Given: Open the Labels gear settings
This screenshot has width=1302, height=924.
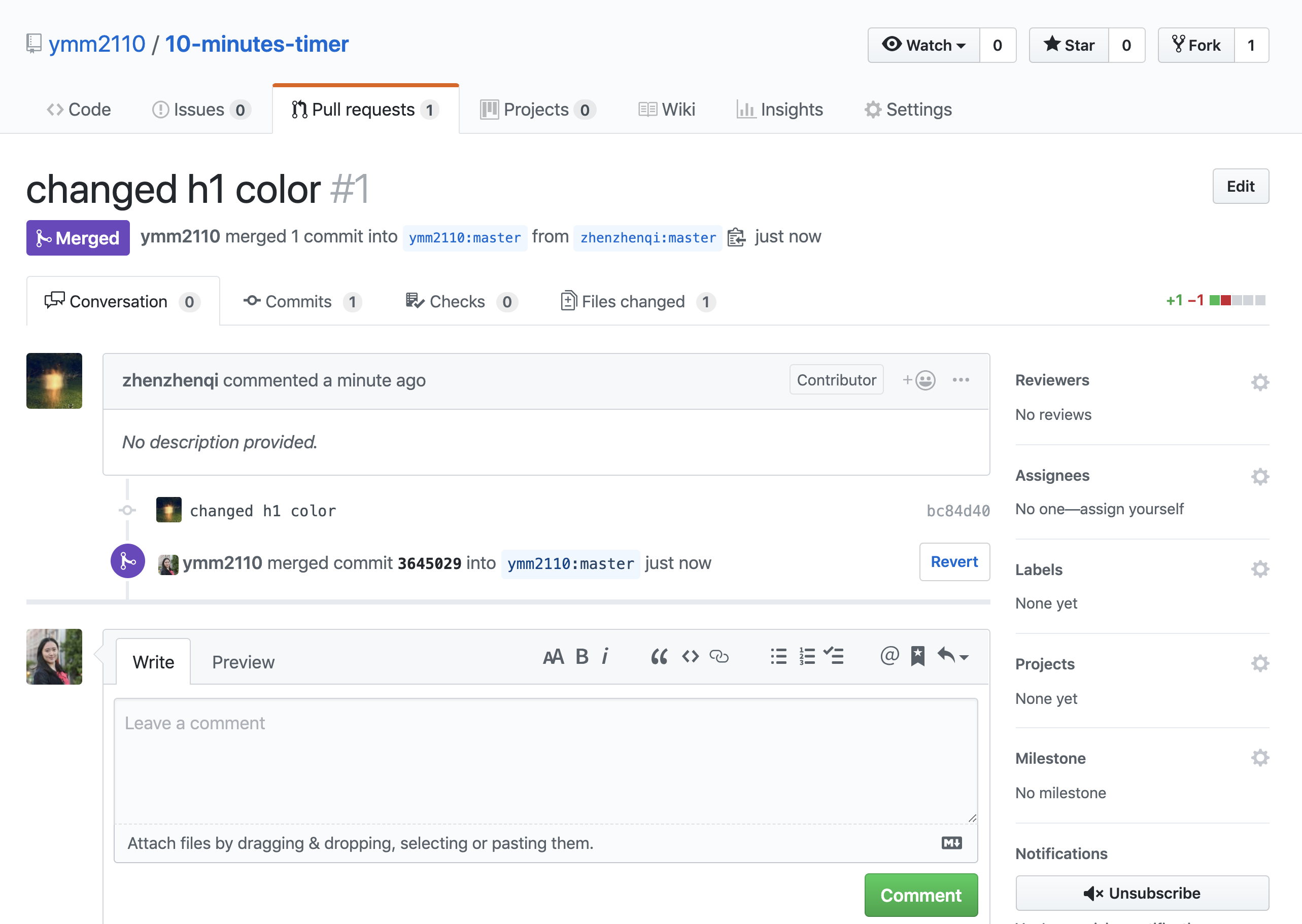Looking at the screenshot, I should (x=1260, y=570).
